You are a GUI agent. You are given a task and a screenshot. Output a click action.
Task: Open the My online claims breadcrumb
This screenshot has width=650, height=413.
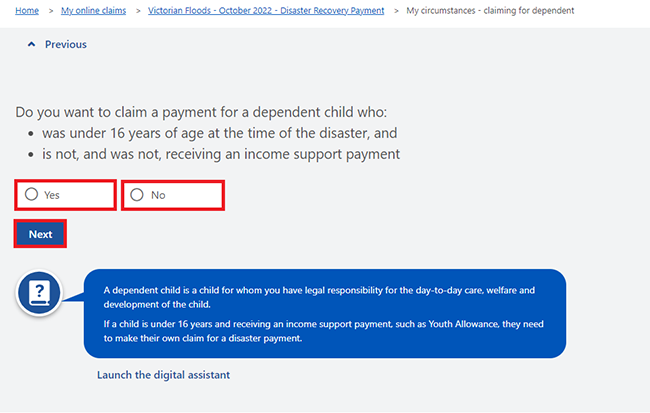point(93,10)
